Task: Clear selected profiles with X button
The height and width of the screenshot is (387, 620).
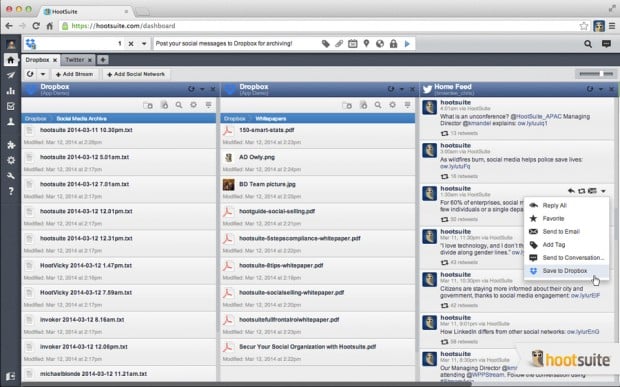Action: tap(131, 44)
